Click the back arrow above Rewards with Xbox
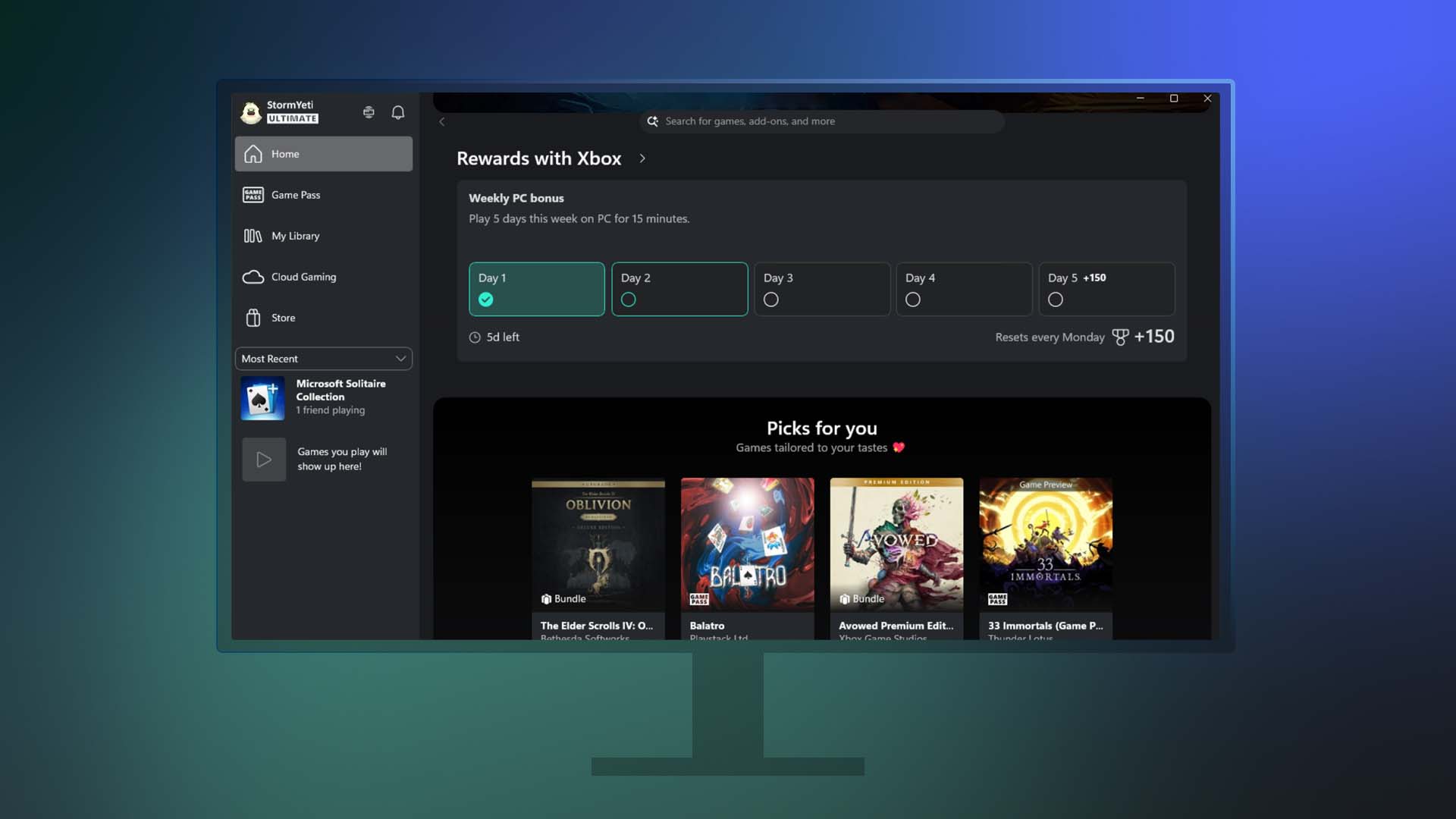1456x819 pixels. pyautogui.click(x=442, y=121)
